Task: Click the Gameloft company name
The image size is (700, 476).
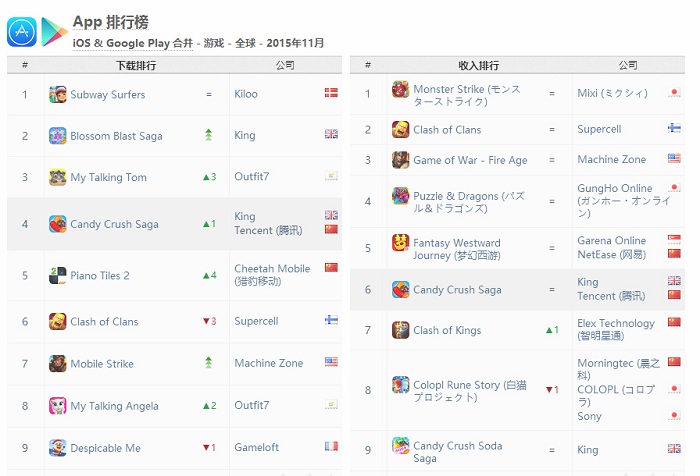Action: point(256,449)
